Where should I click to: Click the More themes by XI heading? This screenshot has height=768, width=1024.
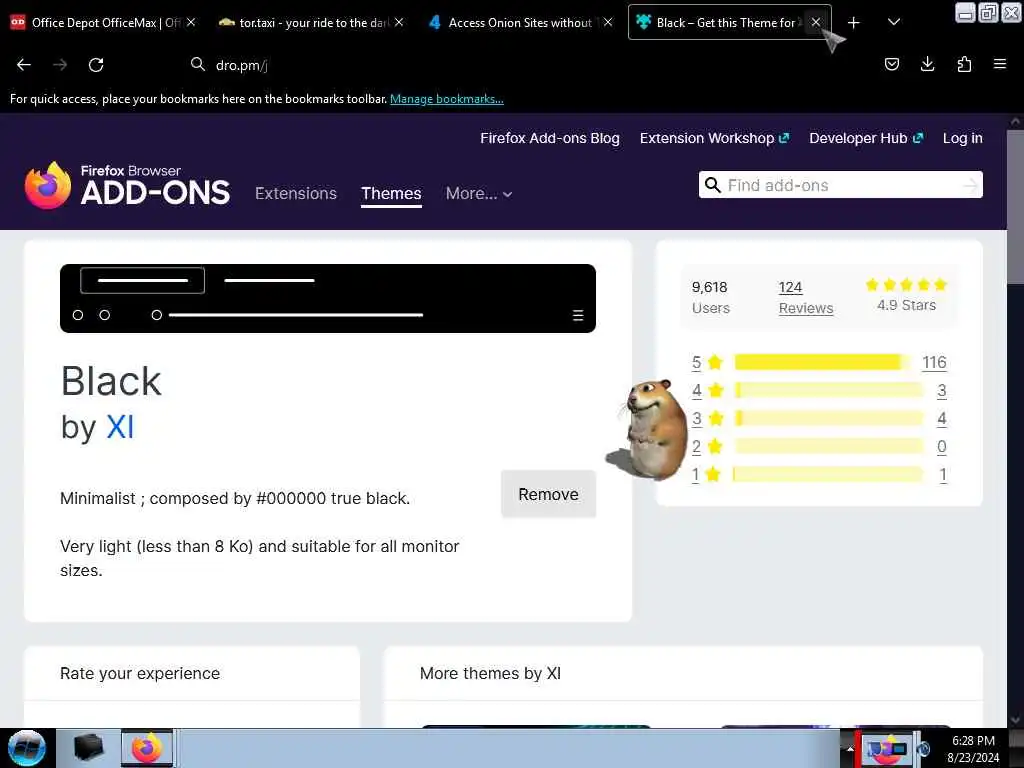point(490,673)
